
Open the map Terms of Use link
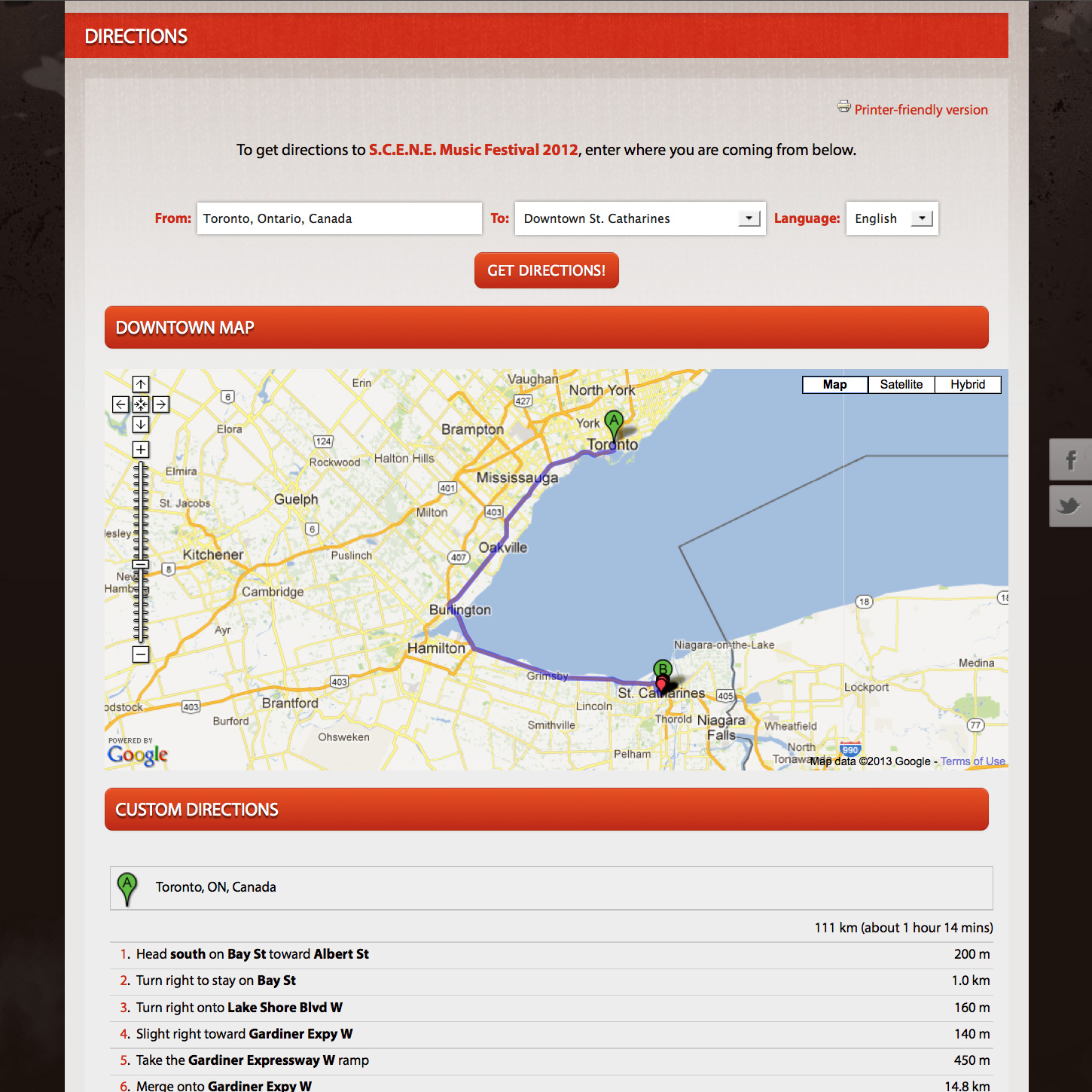973,761
